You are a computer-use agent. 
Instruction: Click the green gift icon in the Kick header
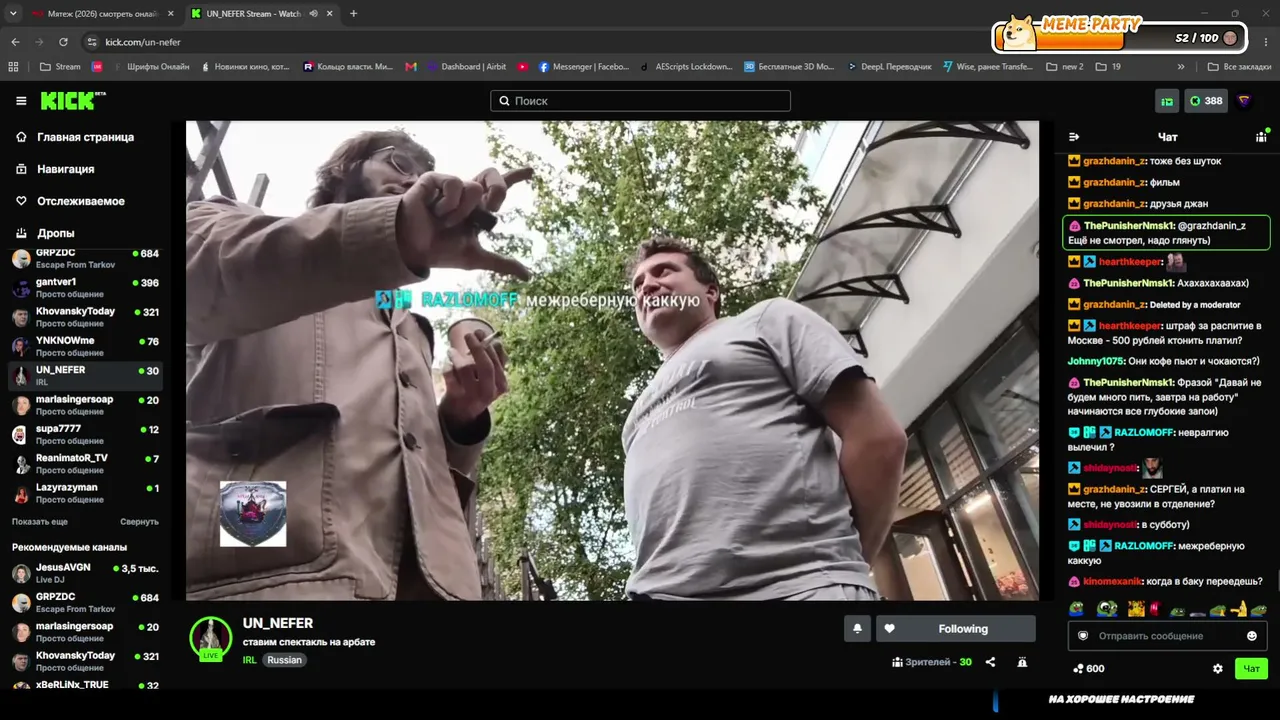tap(1167, 101)
